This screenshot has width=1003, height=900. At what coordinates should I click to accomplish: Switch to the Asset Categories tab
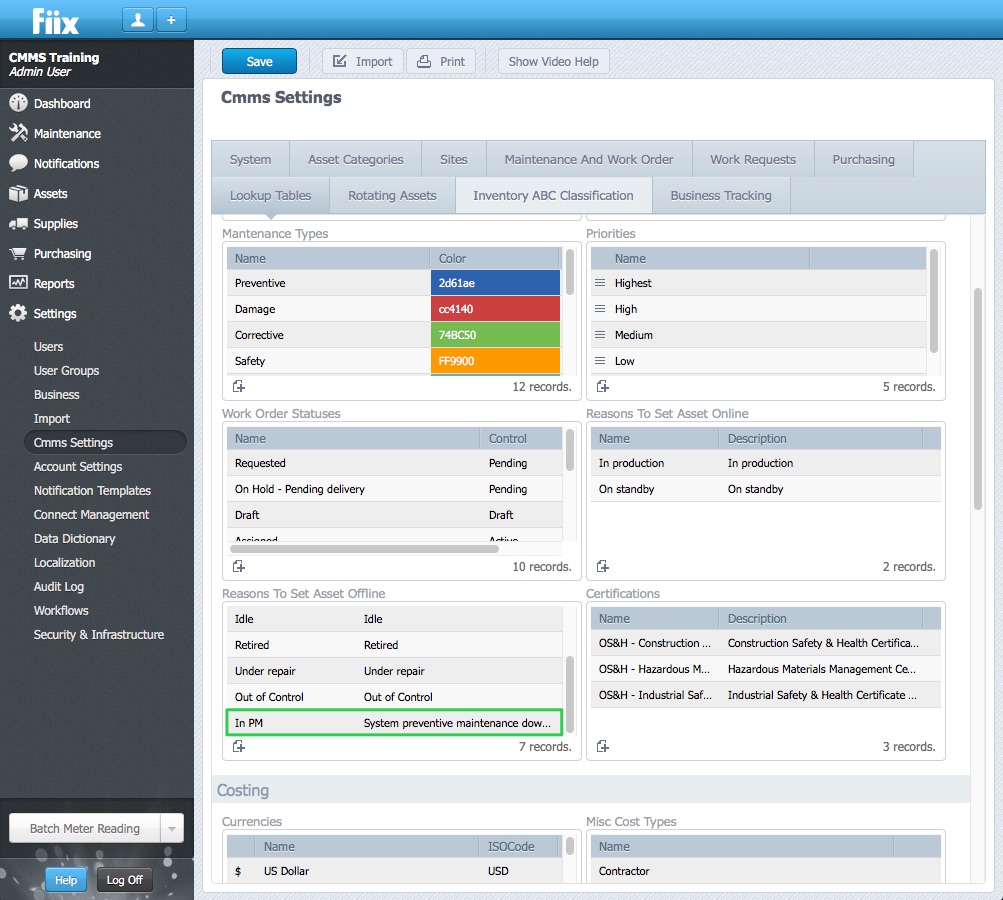coord(356,159)
